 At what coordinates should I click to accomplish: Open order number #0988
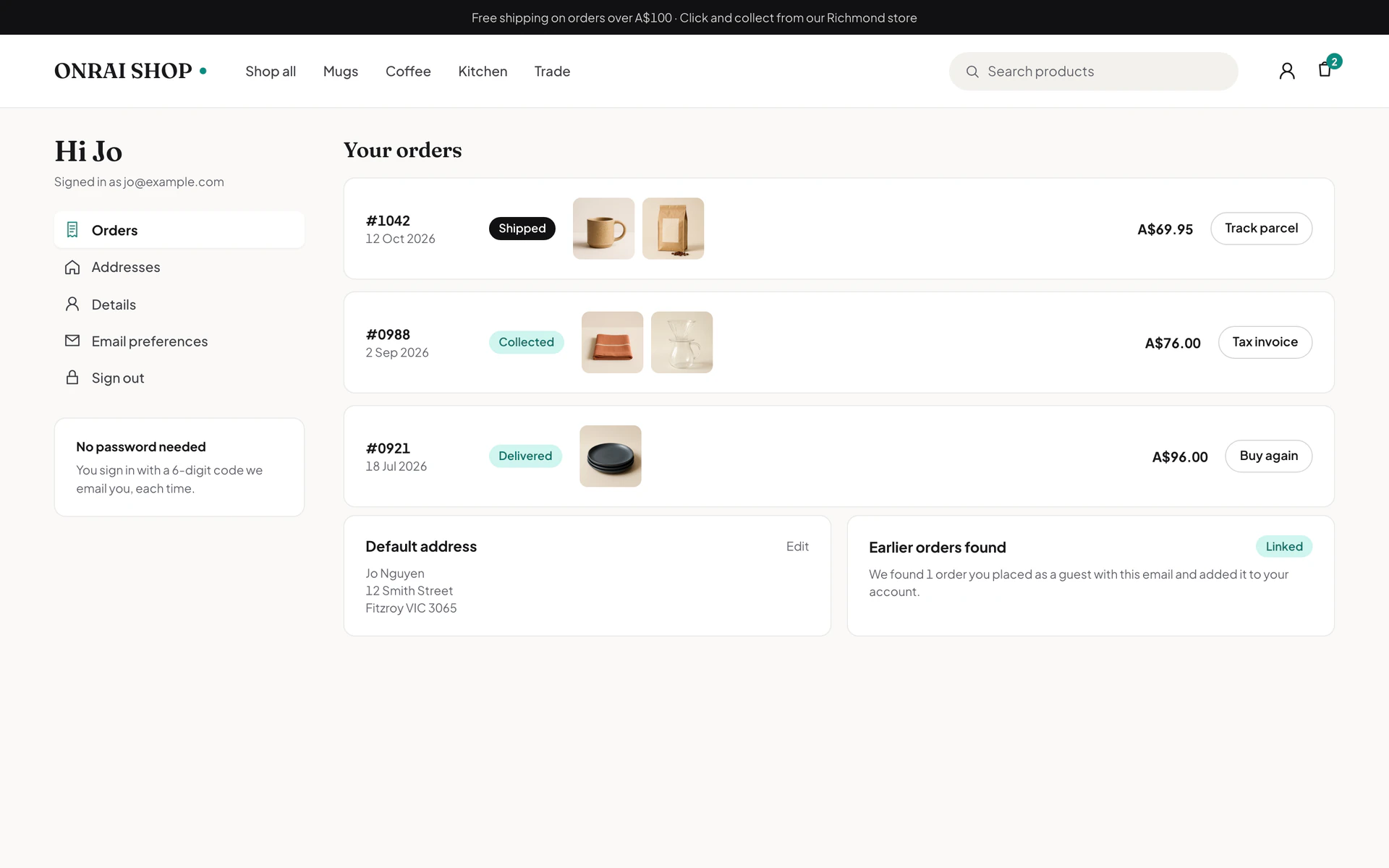[x=388, y=335]
